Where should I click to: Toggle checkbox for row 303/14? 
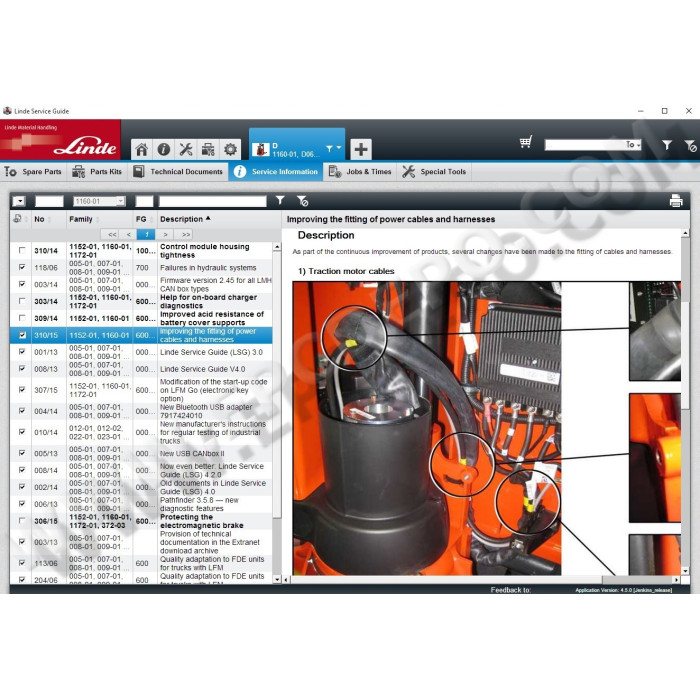coord(22,301)
